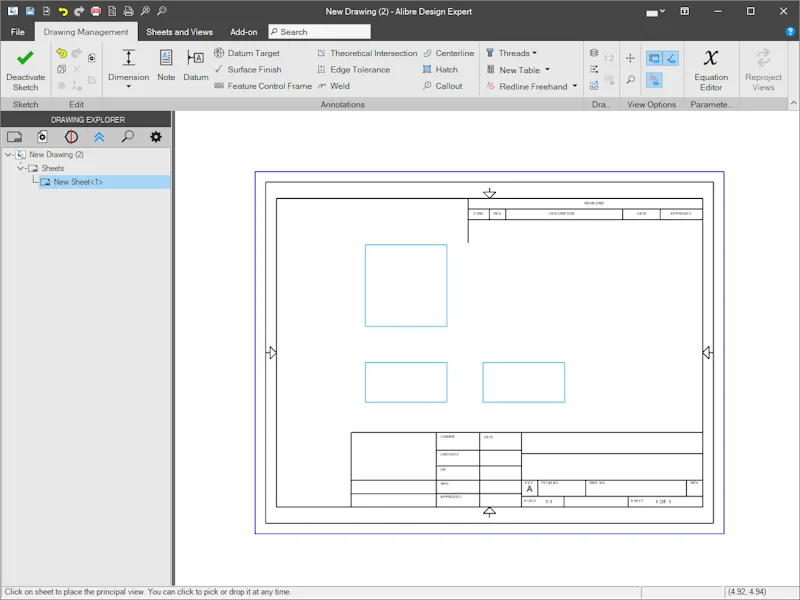Open the File menu
Screen dimensions: 800x600
(x=17, y=32)
